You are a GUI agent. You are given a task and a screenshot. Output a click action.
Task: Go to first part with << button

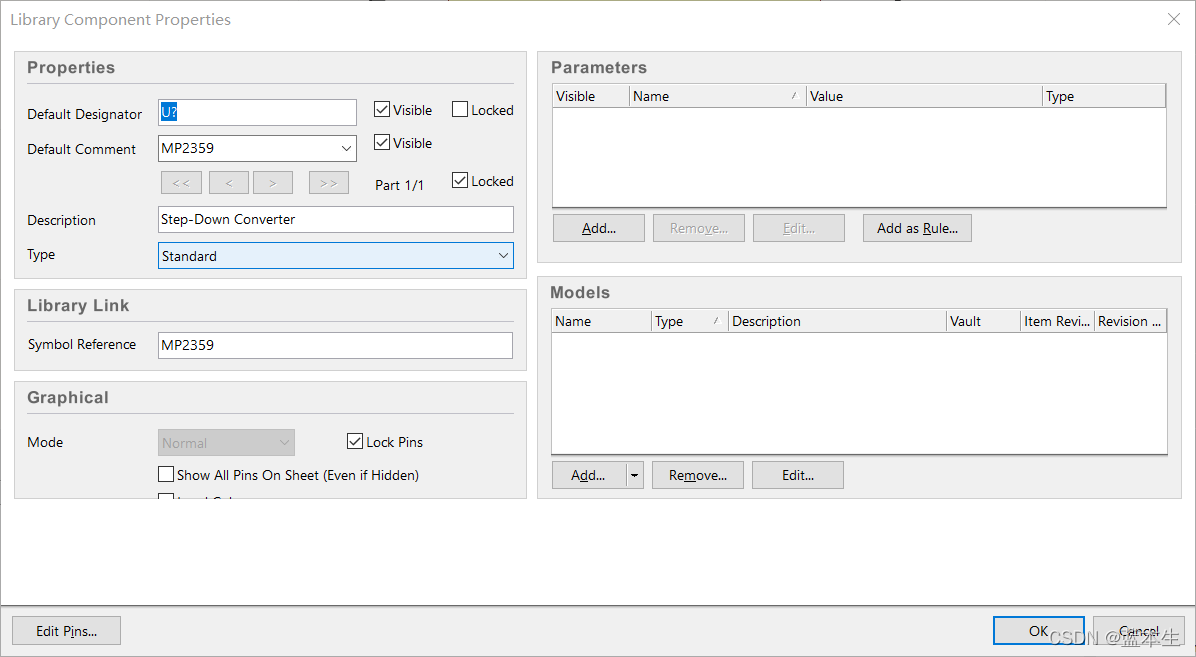pos(182,183)
